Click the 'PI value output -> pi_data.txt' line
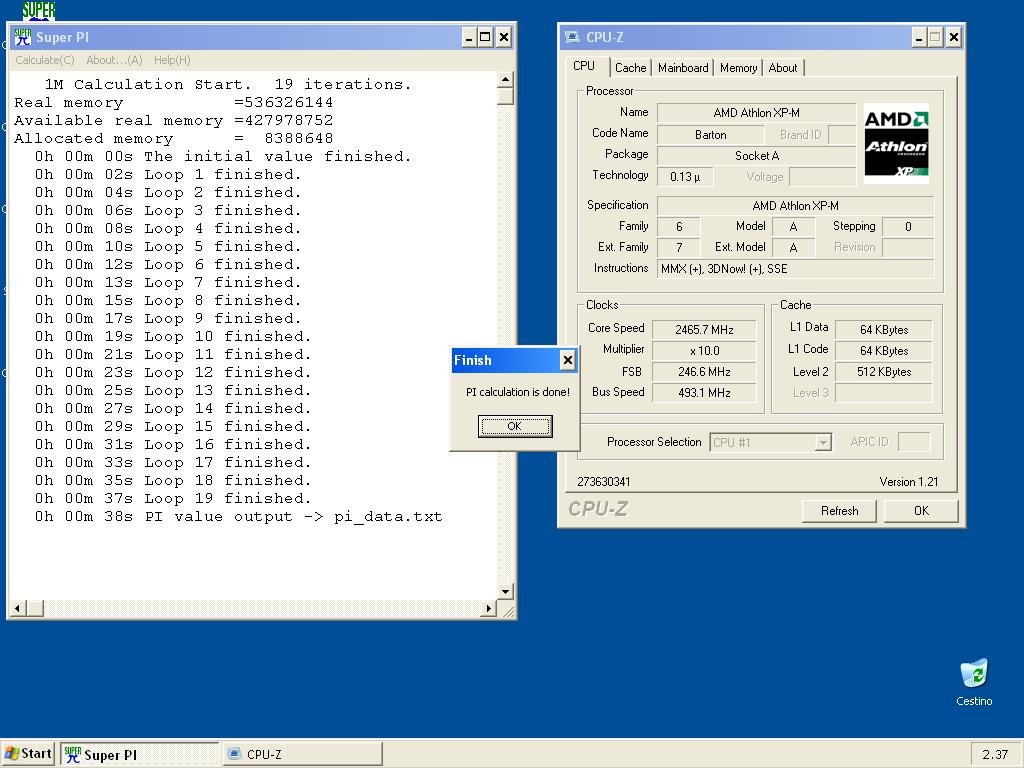This screenshot has width=1024, height=768. pyautogui.click(x=238, y=517)
